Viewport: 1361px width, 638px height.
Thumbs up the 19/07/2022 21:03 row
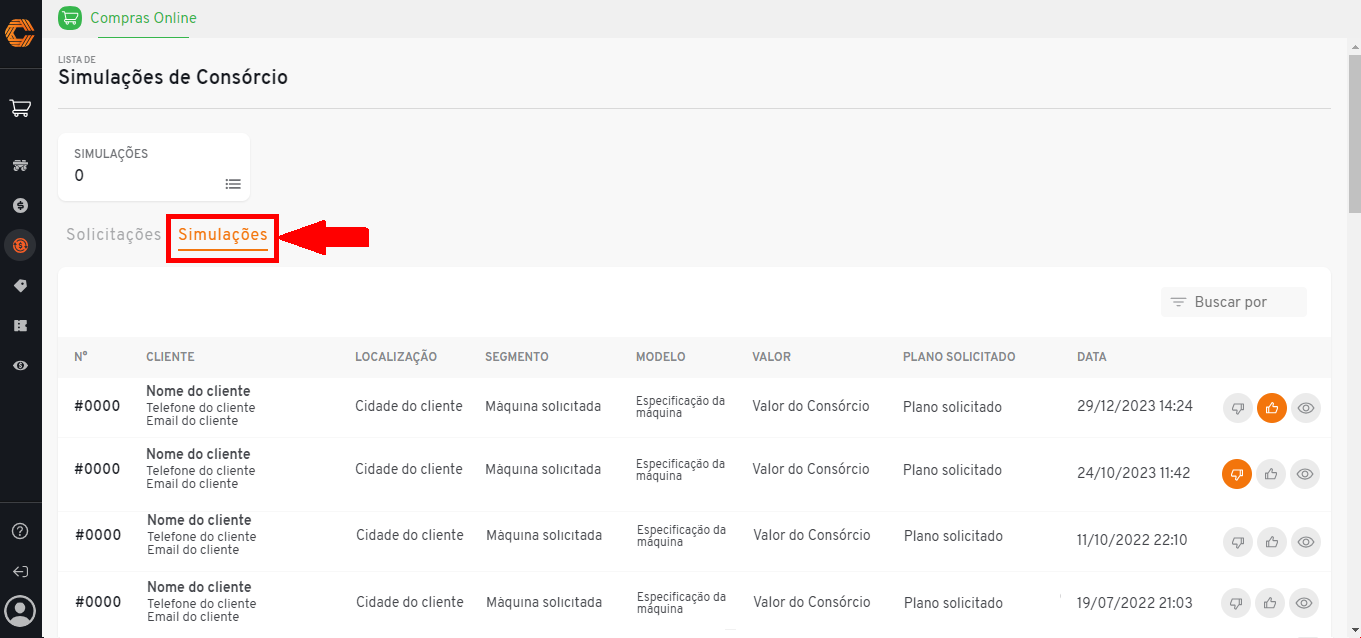pyautogui.click(x=1270, y=603)
